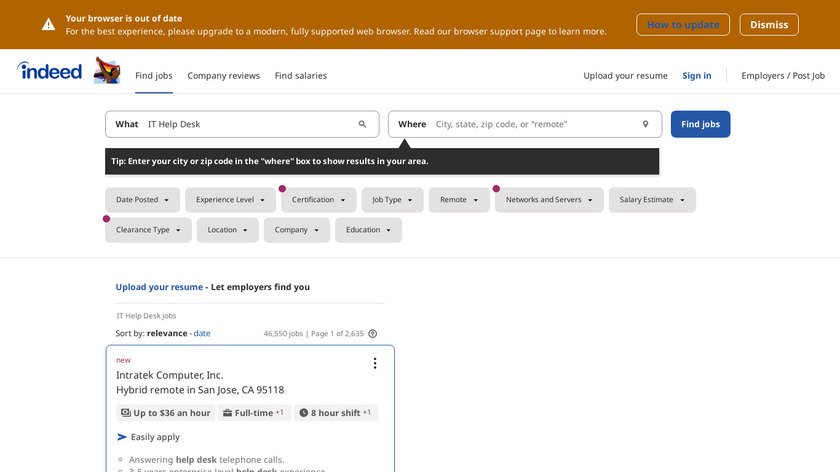Screen dimensions: 840x472
Task: Click Answering help desk telephone calls text
Action: click(207, 460)
